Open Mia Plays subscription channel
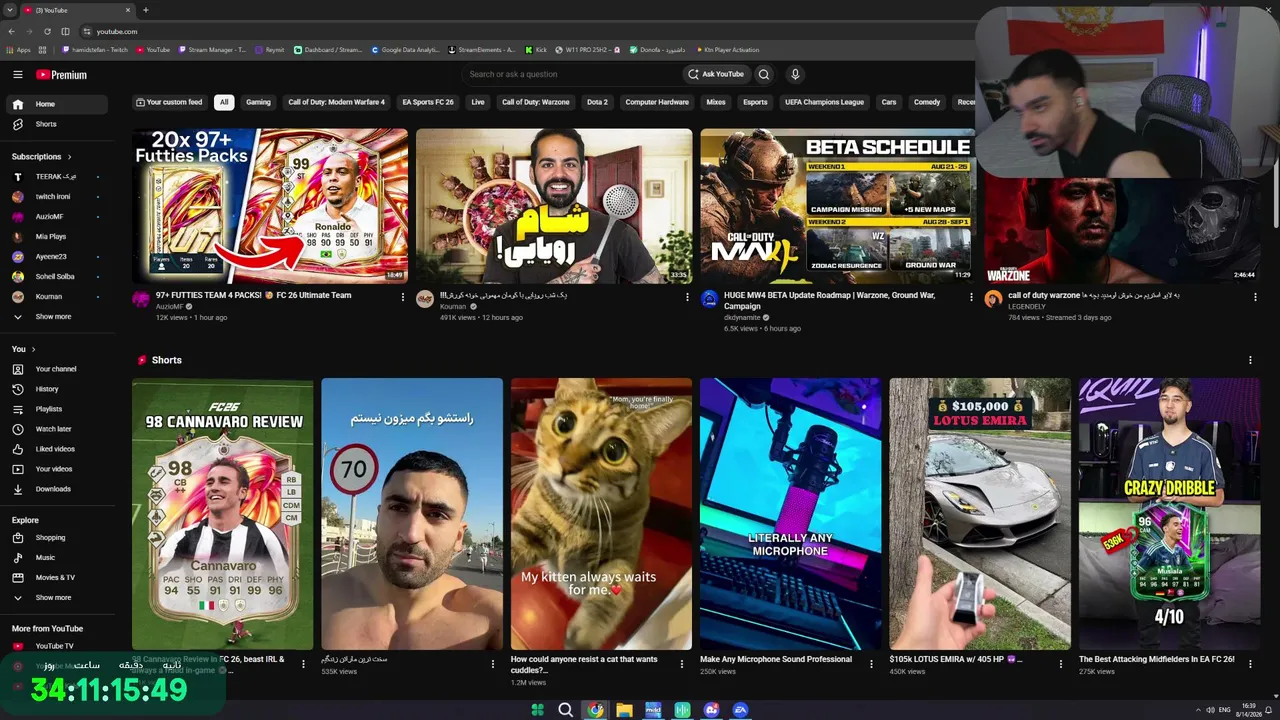Image resolution: width=1280 pixels, height=720 pixels. [56, 237]
